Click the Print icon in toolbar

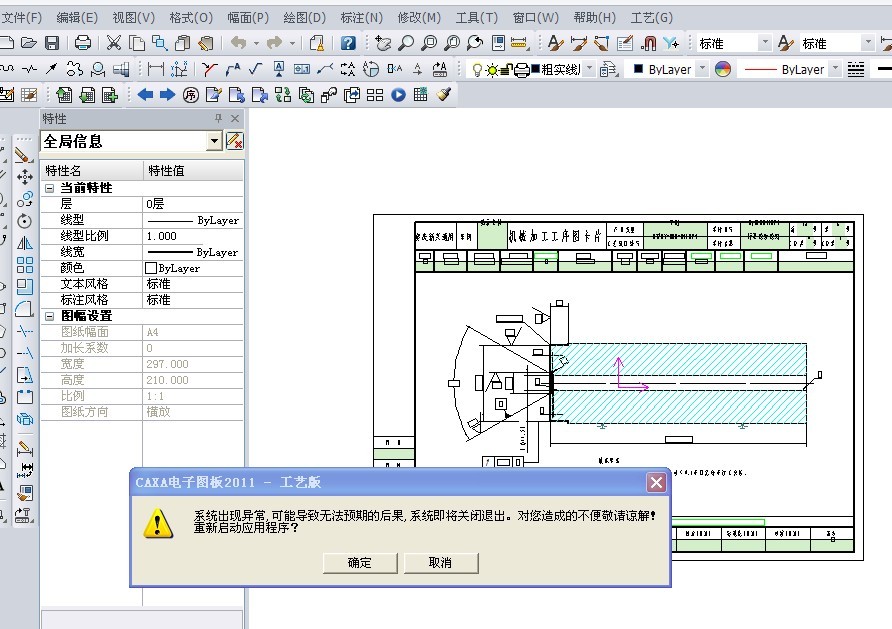point(84,43)
